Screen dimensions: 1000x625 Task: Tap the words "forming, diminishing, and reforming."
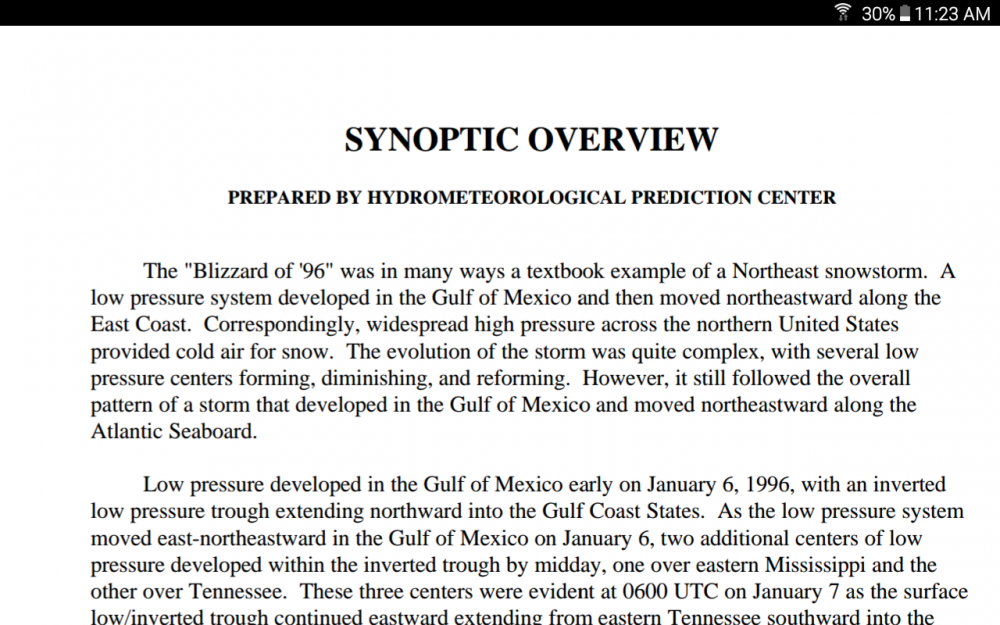[x=404, y=378]
